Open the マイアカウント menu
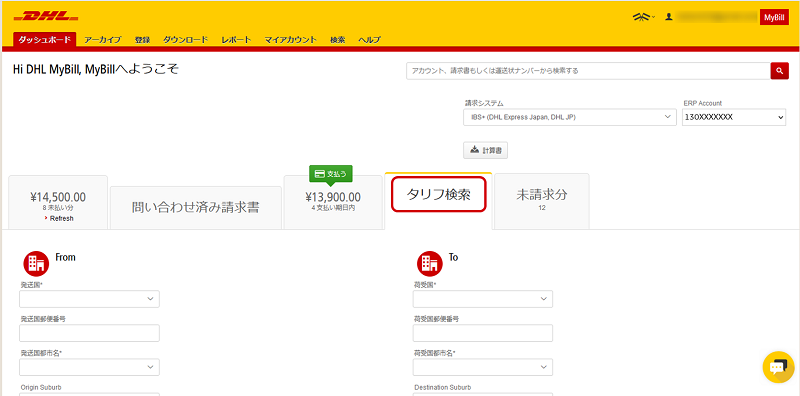The height and width of the screenshot is (396, 800). pyautogui.click(x=290, y=40)
